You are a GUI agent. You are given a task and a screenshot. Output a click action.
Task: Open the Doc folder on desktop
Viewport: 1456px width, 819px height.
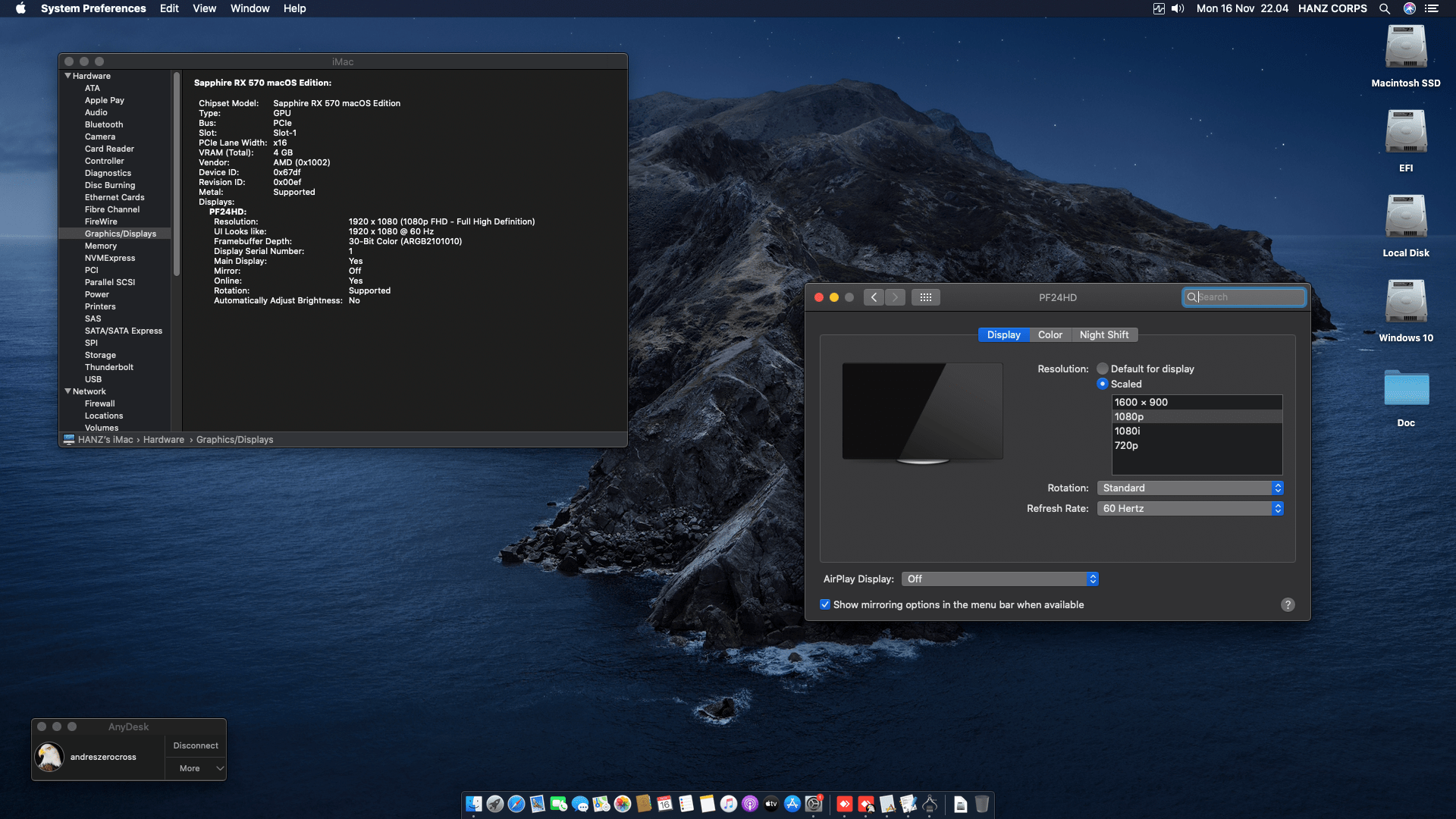(x=1405, y=388)
